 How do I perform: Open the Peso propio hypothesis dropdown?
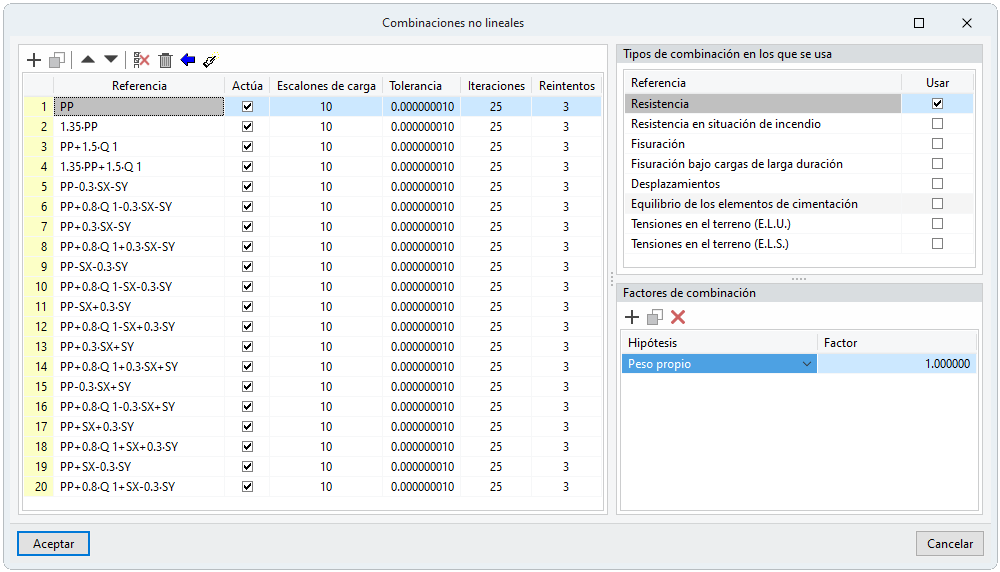pyautogui.click(x=807, y=364)
